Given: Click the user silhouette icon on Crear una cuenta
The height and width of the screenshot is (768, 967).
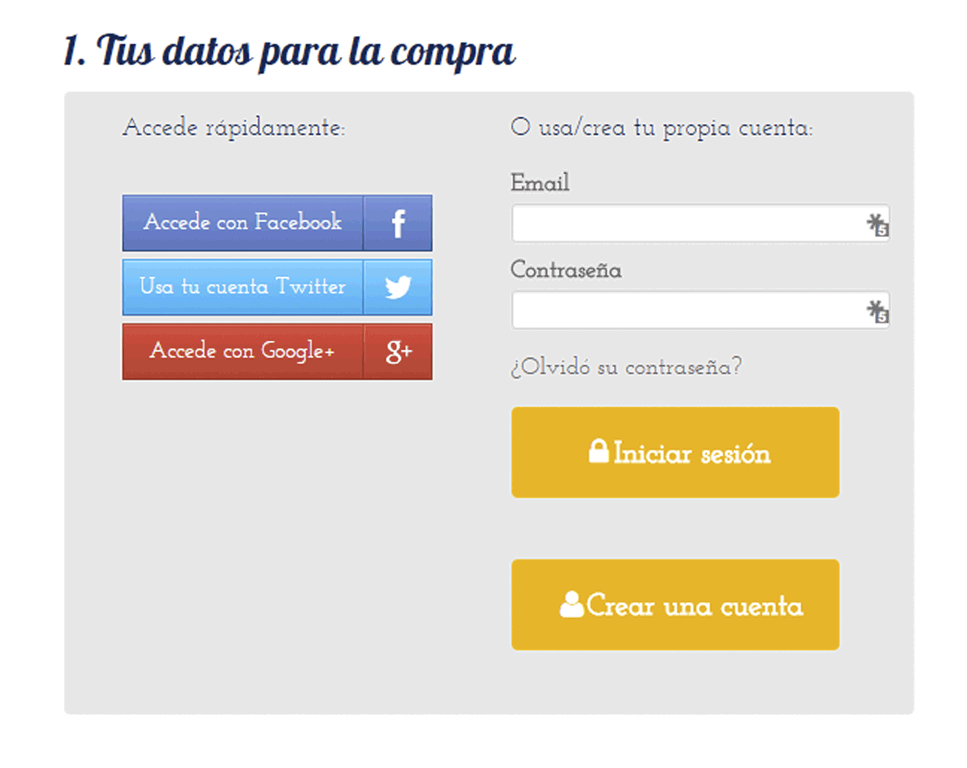Looking at the screenshot, I should pyautogui.click(x=572, y=605).
